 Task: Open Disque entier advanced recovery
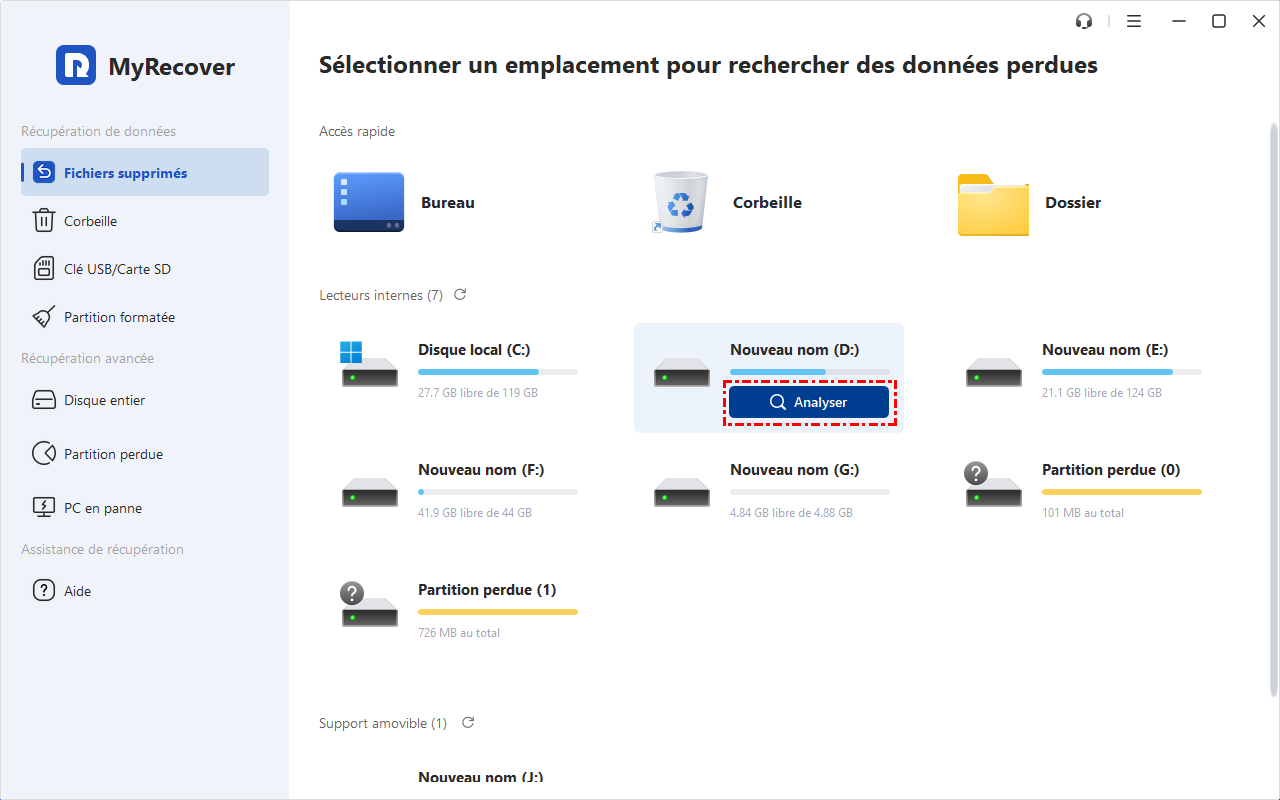(x=104, y=400)
